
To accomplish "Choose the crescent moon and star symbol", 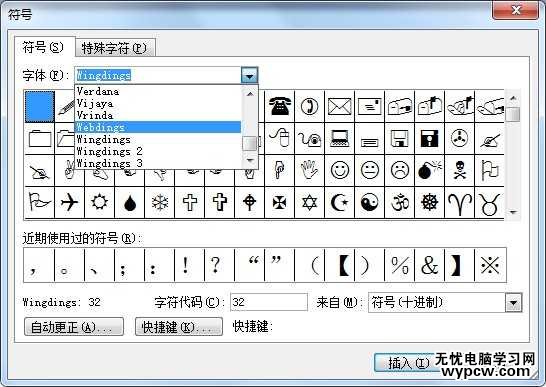I will (x=340, y=202).
